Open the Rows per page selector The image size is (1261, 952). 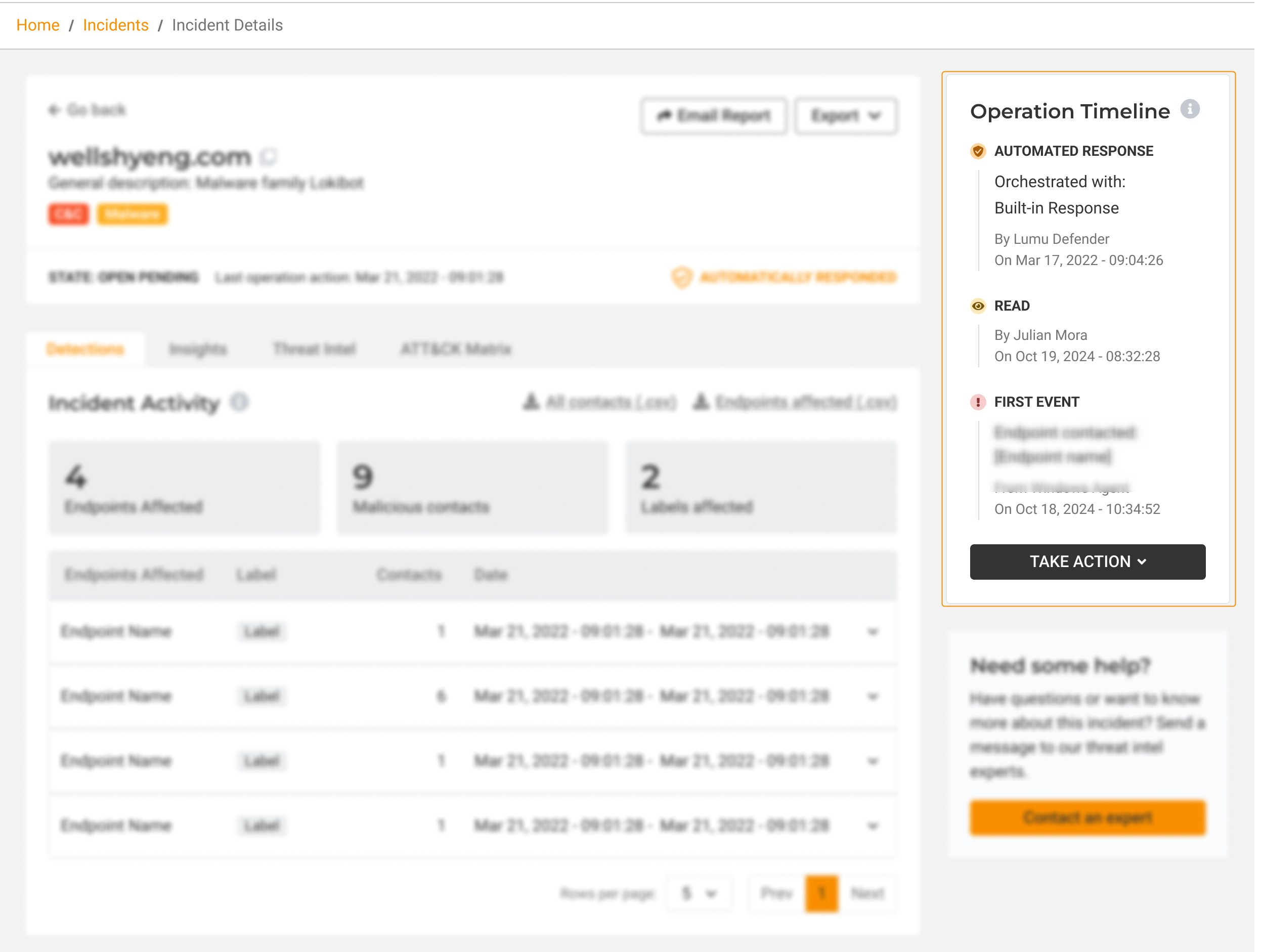(x=699, y=893)
